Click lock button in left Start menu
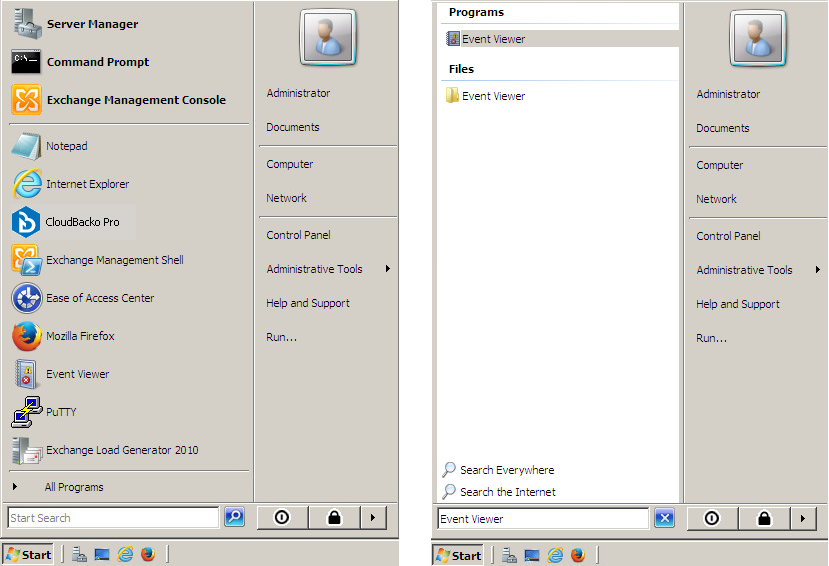 [334, 517]
